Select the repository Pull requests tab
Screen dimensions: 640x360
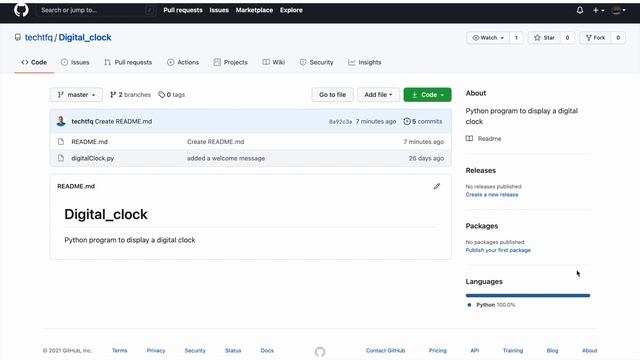128,62
